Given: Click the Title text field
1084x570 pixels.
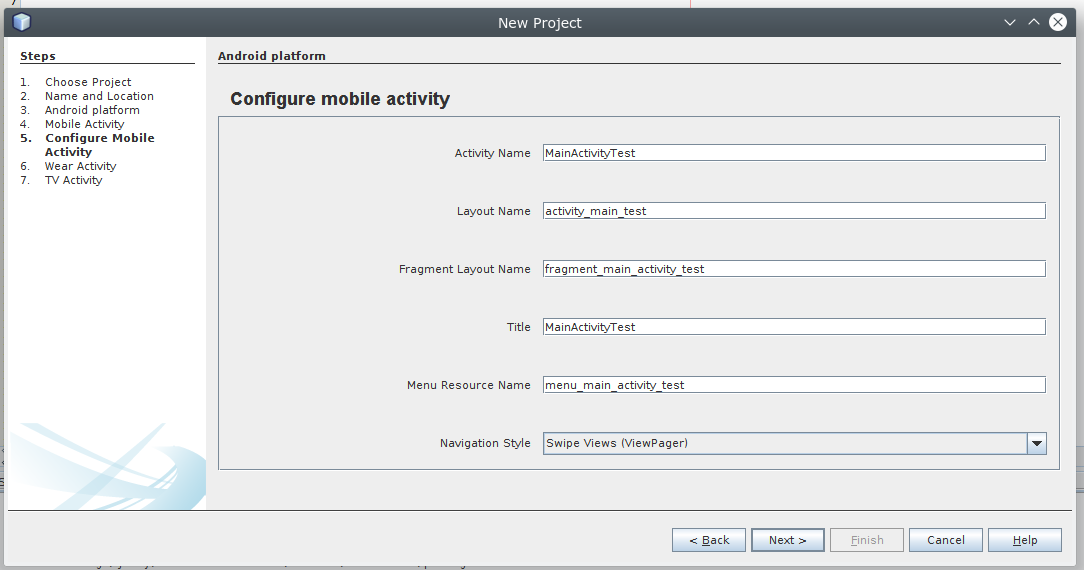Looking at the screenshot, I should pyautogui.click(x=794, y=327).
